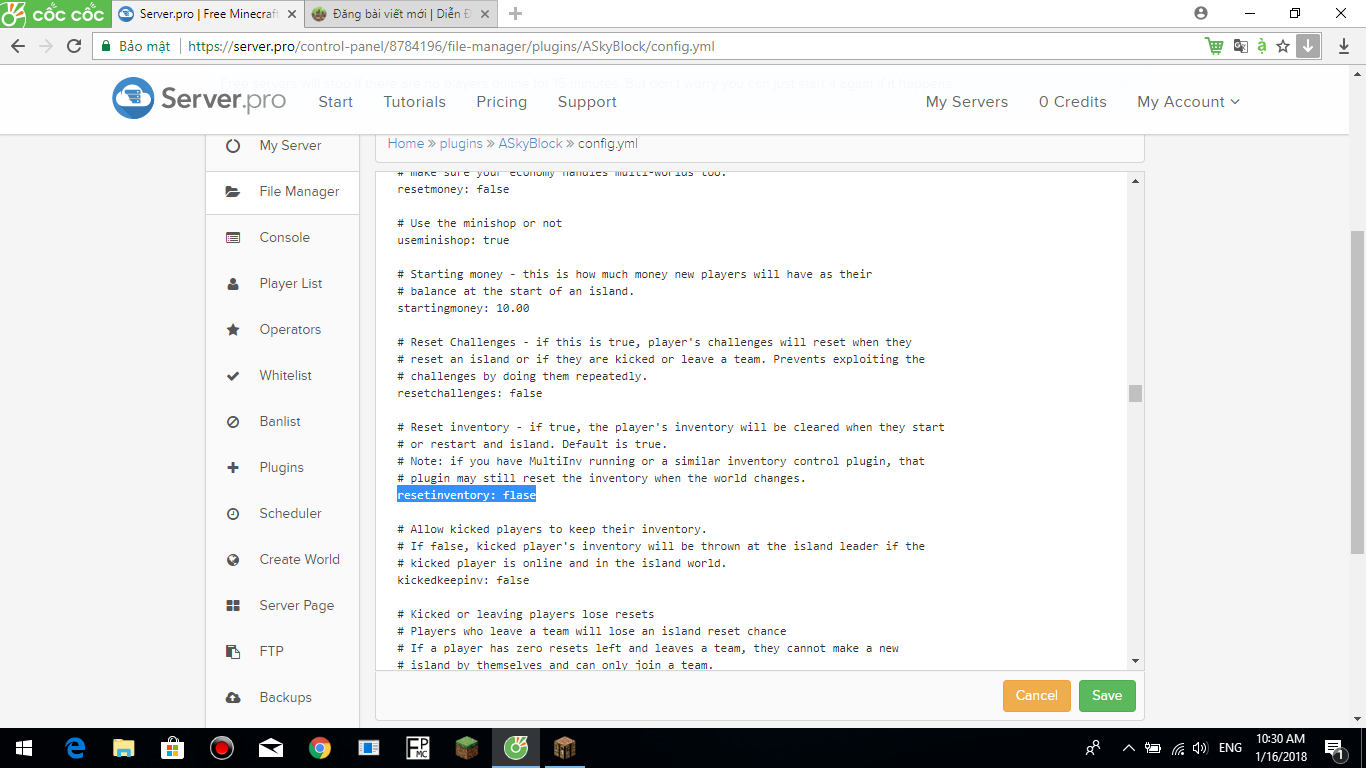This screenshot has width=1366, height=768.
Task: Open Create World from the sidebar
Action: (282, 559)
